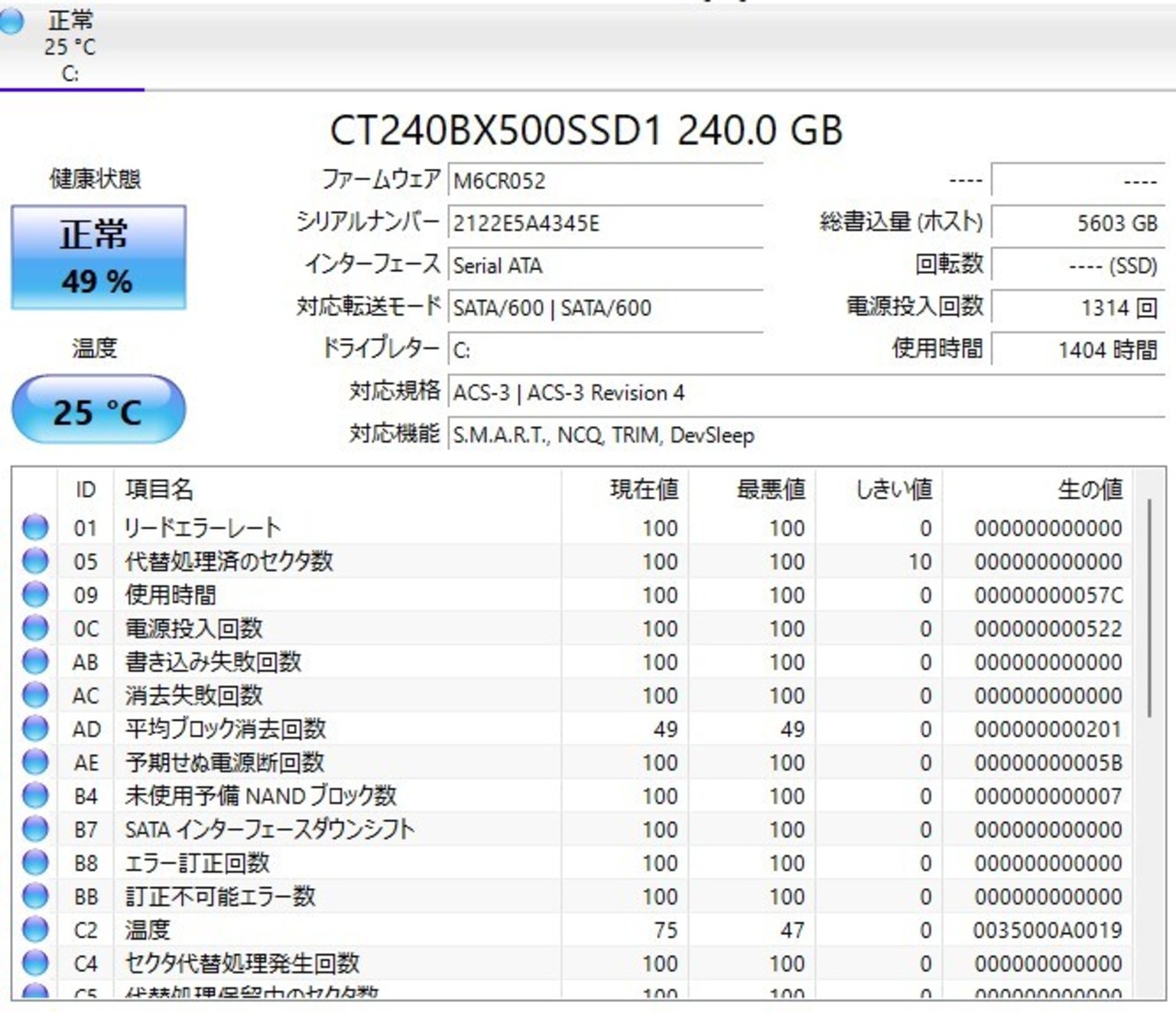
Task: Click the ドライブレター field showing C:
Action: [x=605, y=350]
